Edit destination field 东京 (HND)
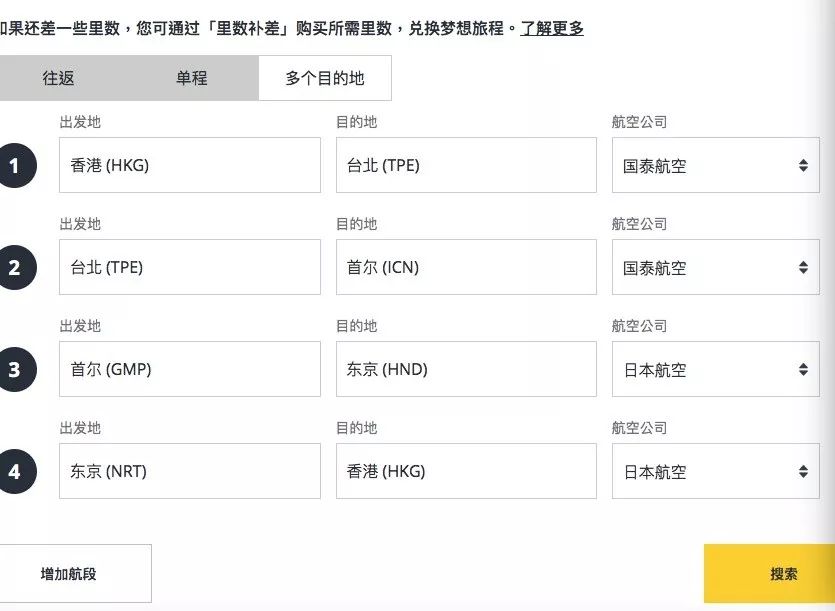835x611 pixels. (x=466, y=369)
